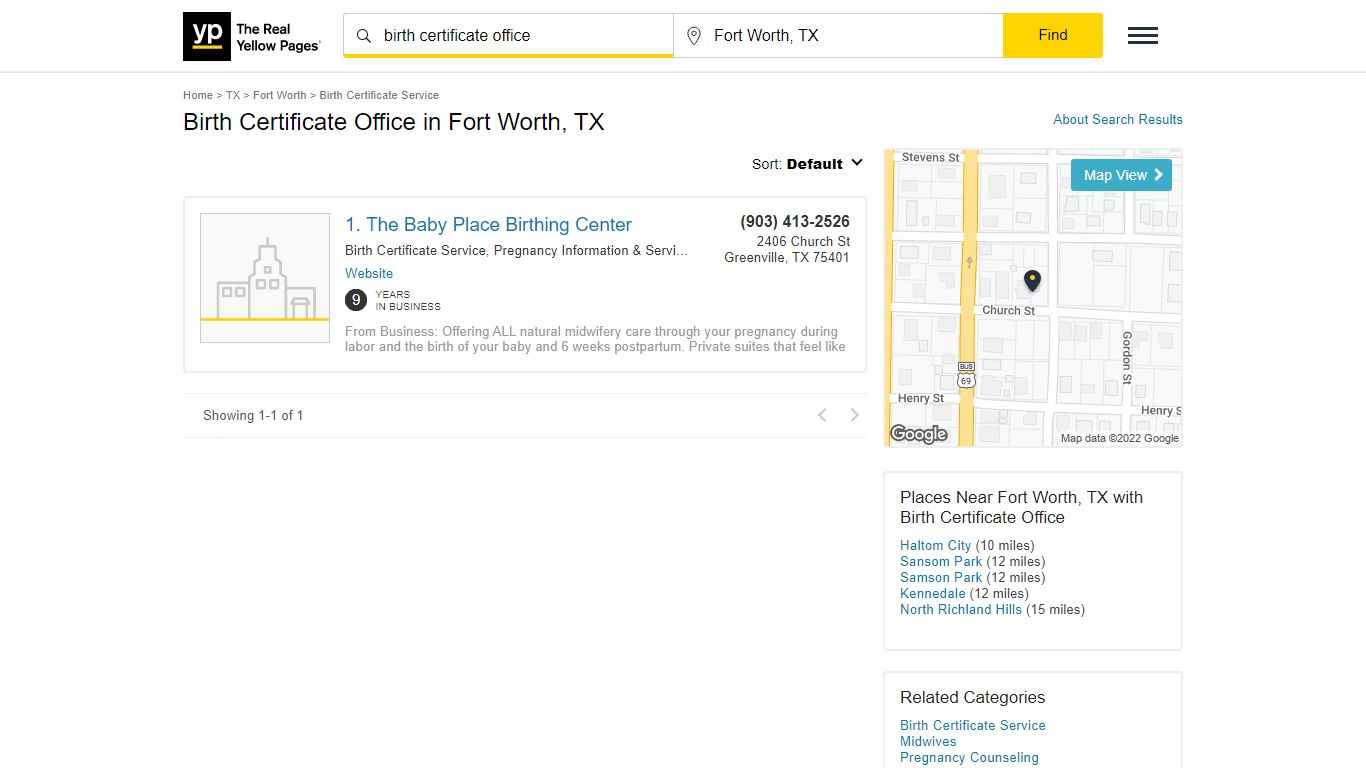Viewport: 1366px width, 768px height.
Task: Go to Fort Worth breadcrumb
Action: click(x=280, y=95)
